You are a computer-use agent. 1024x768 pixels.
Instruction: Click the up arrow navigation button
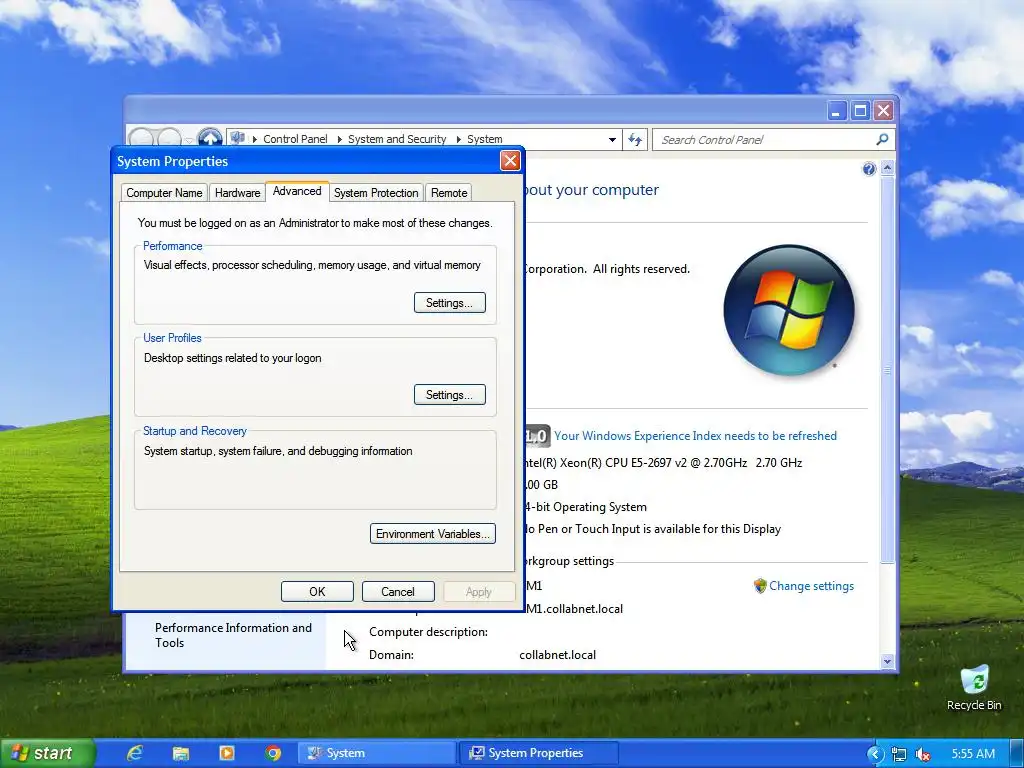(x=210, y=138)
